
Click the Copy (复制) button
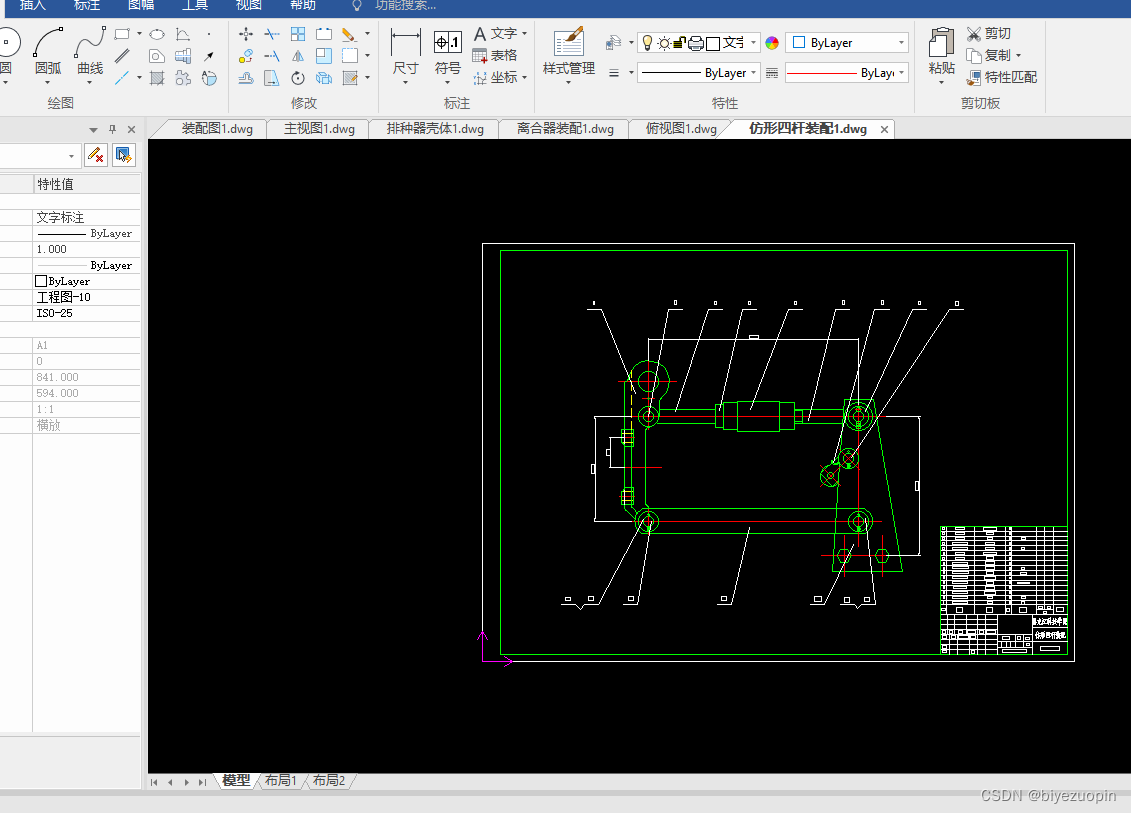point(989,56)
